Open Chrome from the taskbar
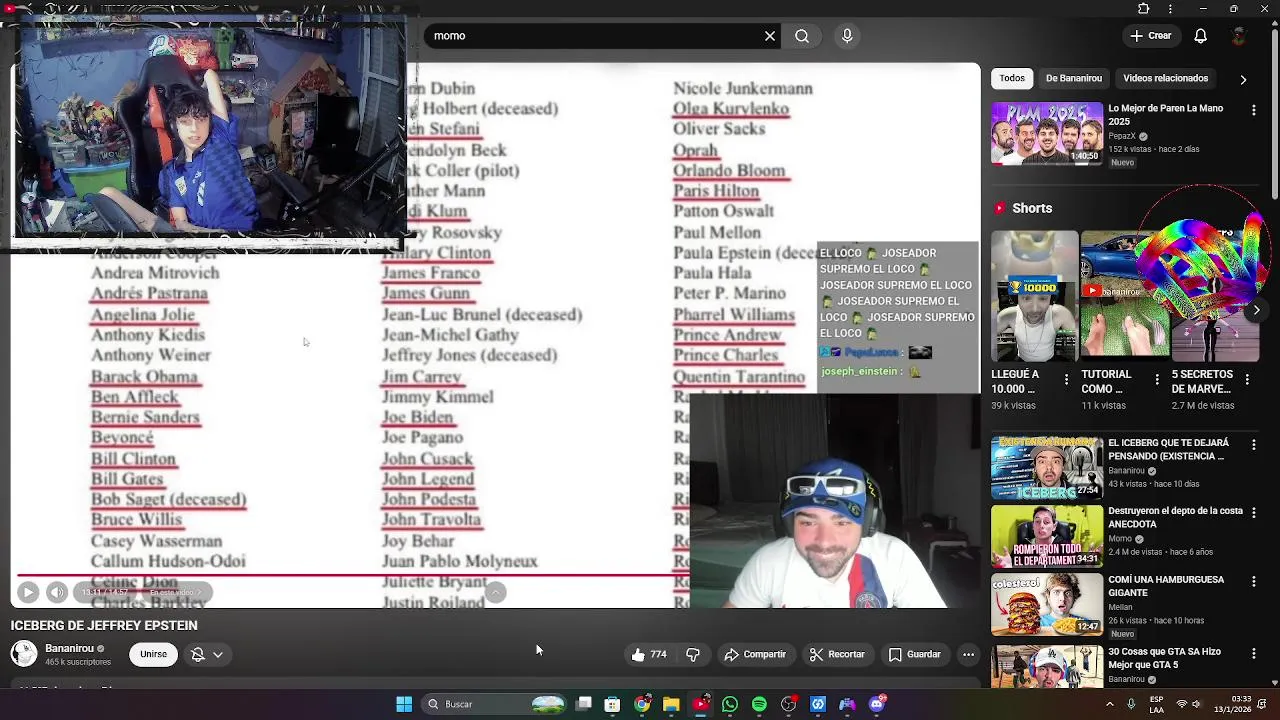This screenshot has height=720, width=1280. click(x=642, y=704)
